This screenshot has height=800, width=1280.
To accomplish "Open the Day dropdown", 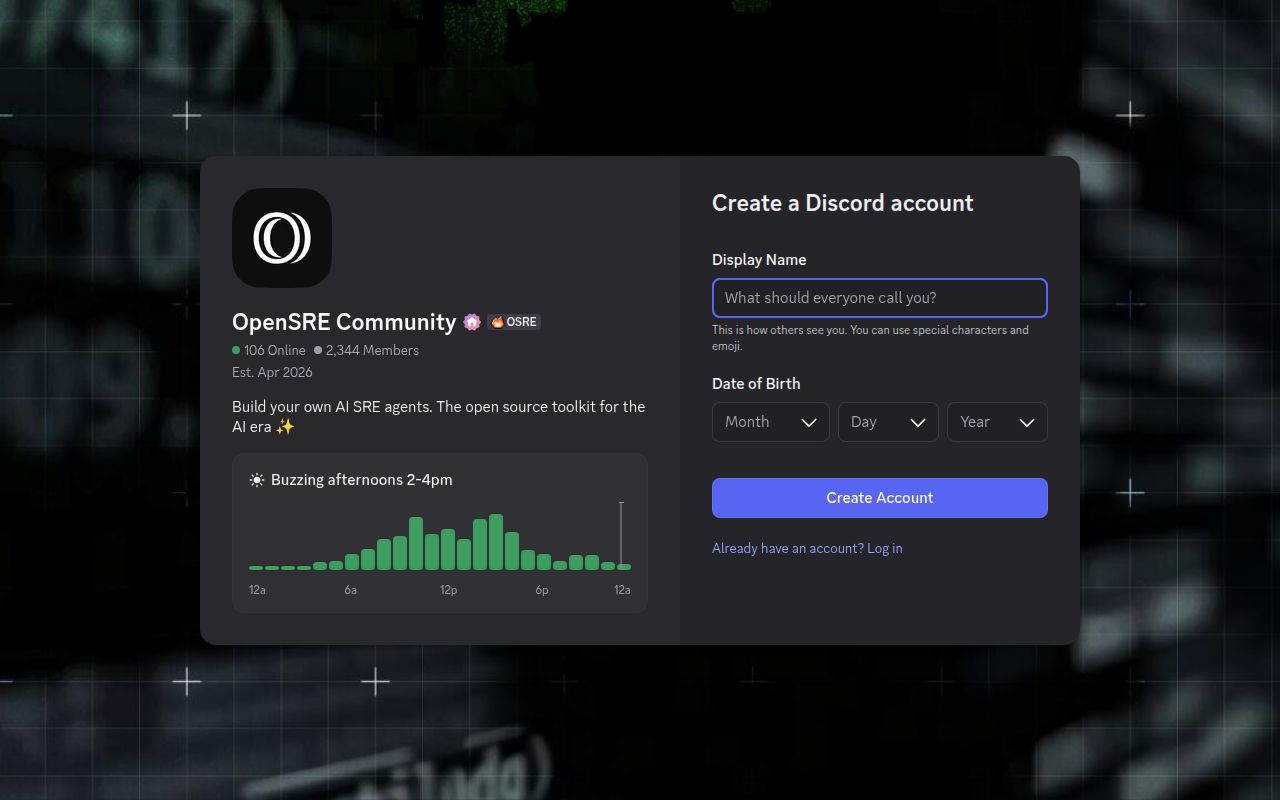I will [888, 422].
